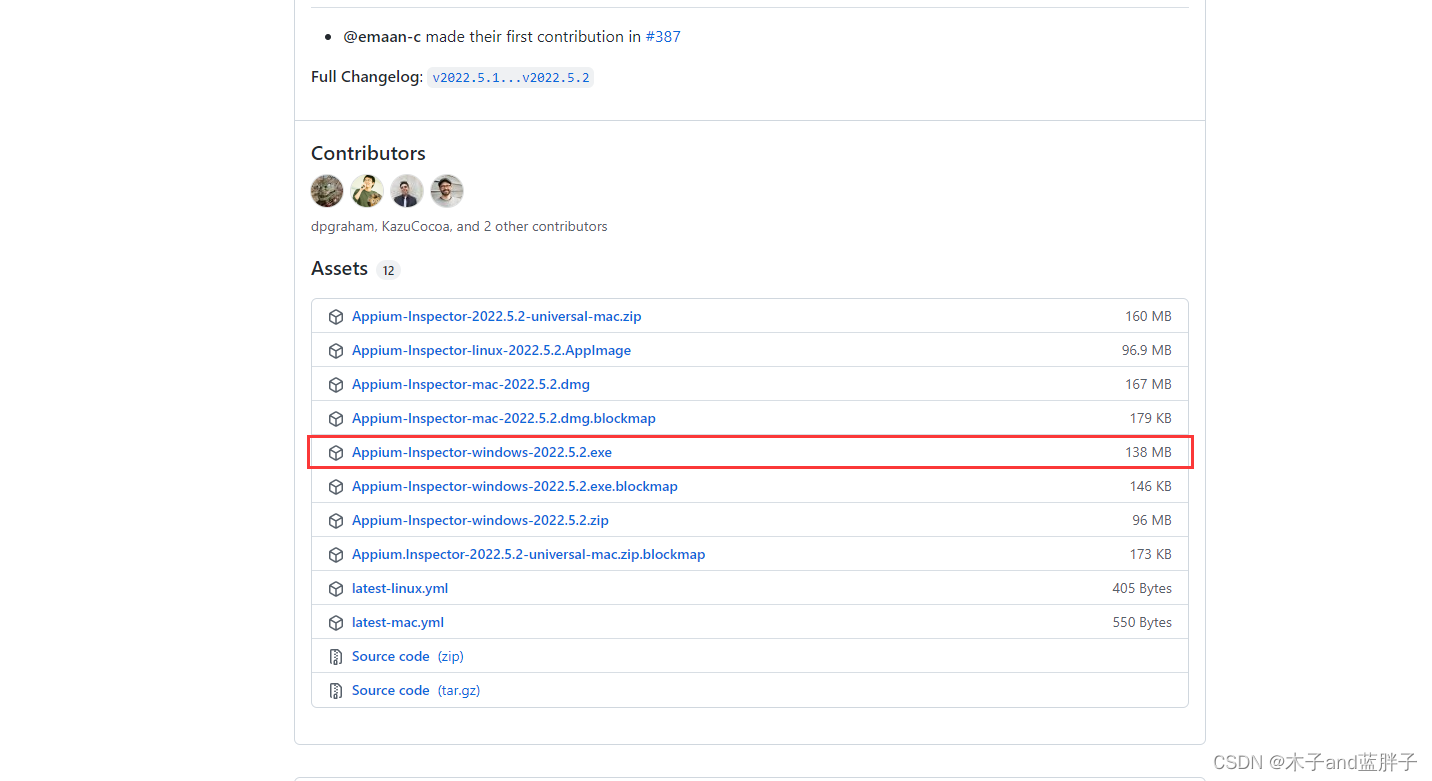
Task: Download Appium.Inspector-2022.5.2-universal-mac.zip.blockmap file
Action: [528, 554]
